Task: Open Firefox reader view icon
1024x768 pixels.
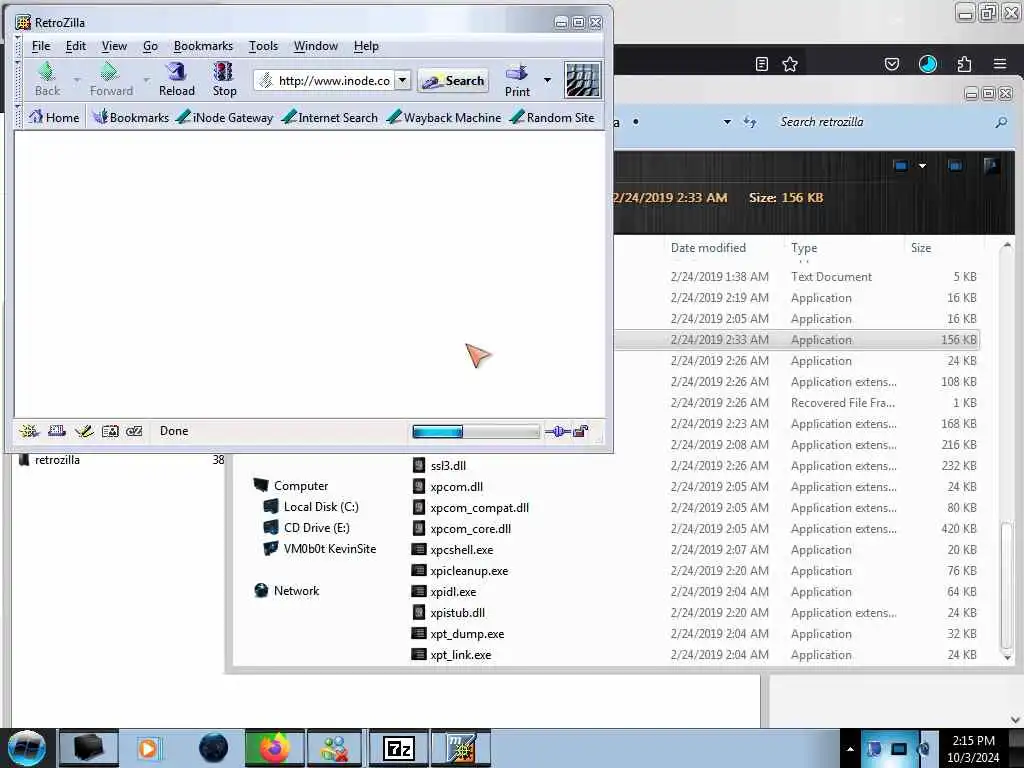Action: coord(761,64)
